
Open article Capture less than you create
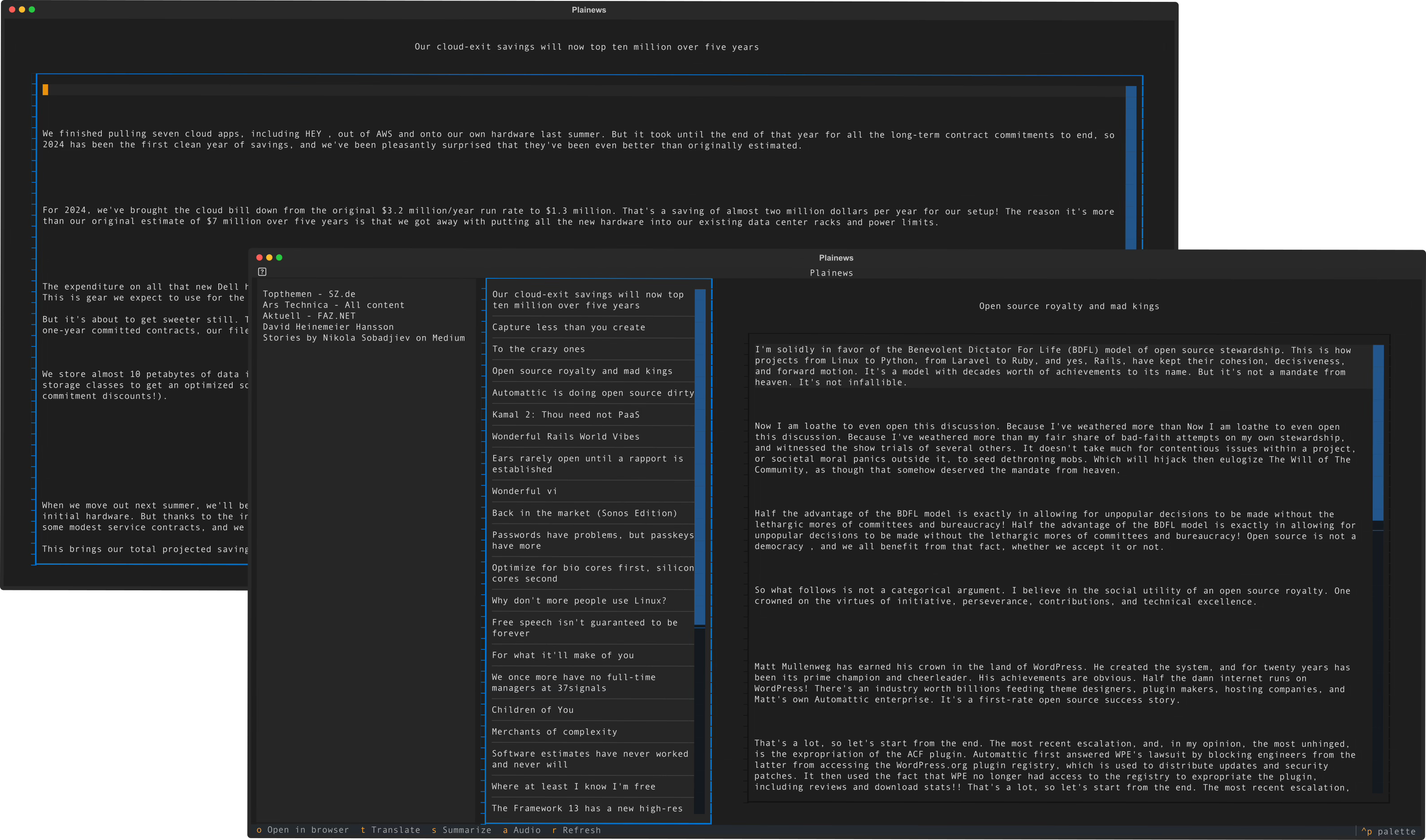pos(568,327)
